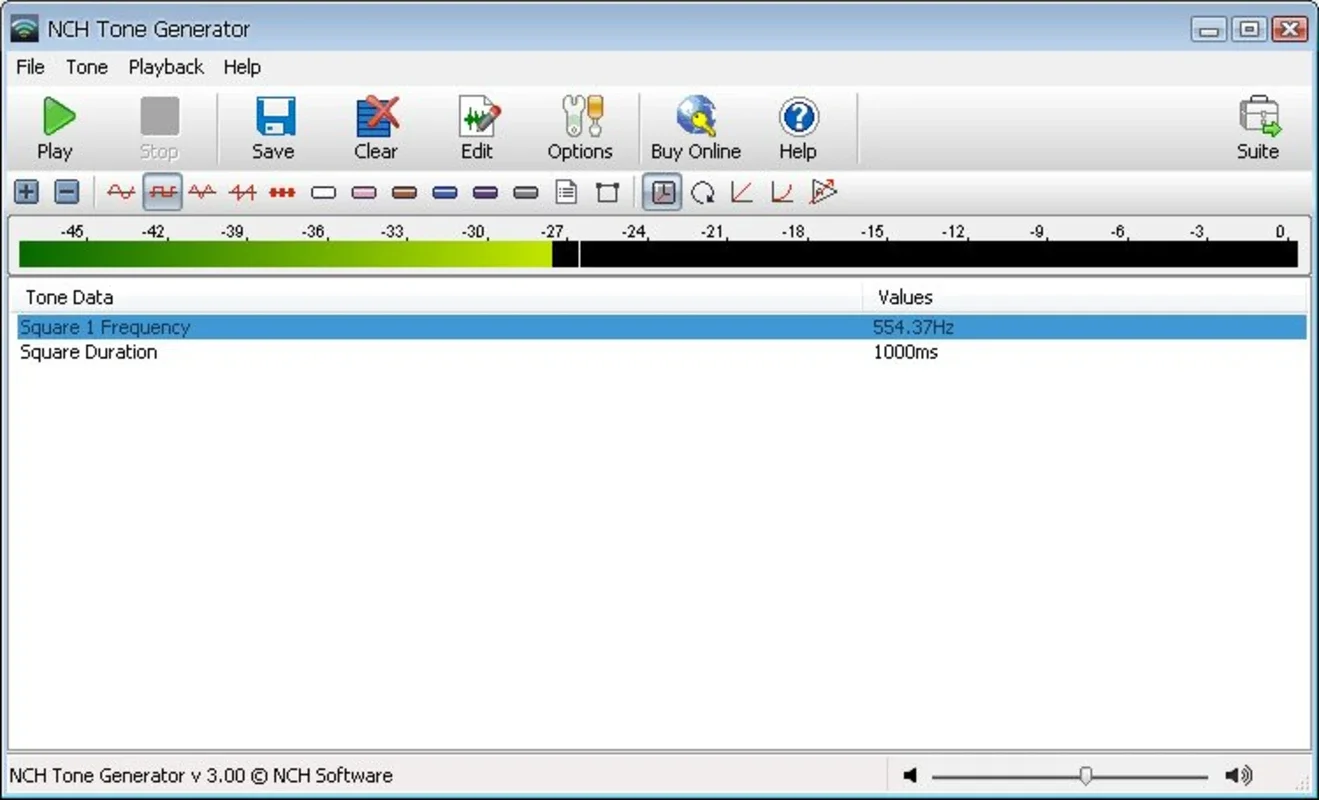Close the NCH Tone Generator window

[1290, 29]
